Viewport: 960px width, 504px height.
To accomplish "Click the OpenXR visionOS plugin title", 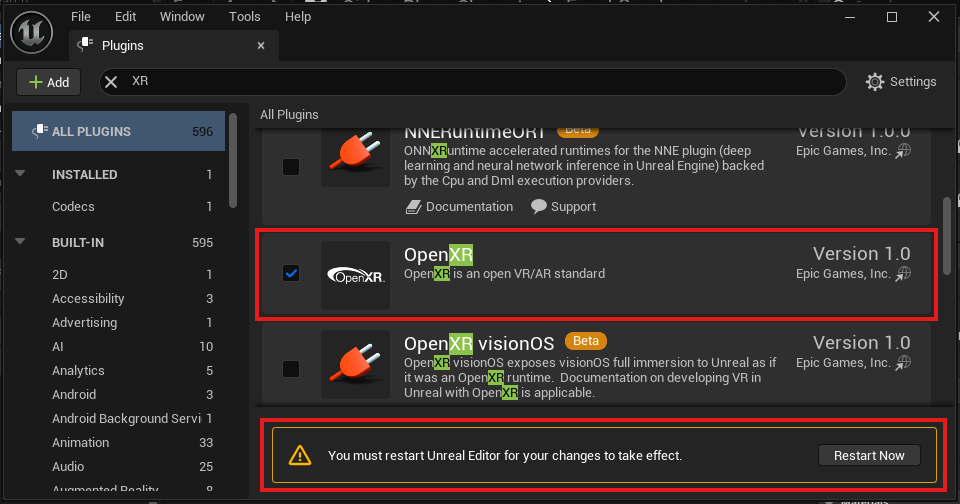I will click(479, 344).
